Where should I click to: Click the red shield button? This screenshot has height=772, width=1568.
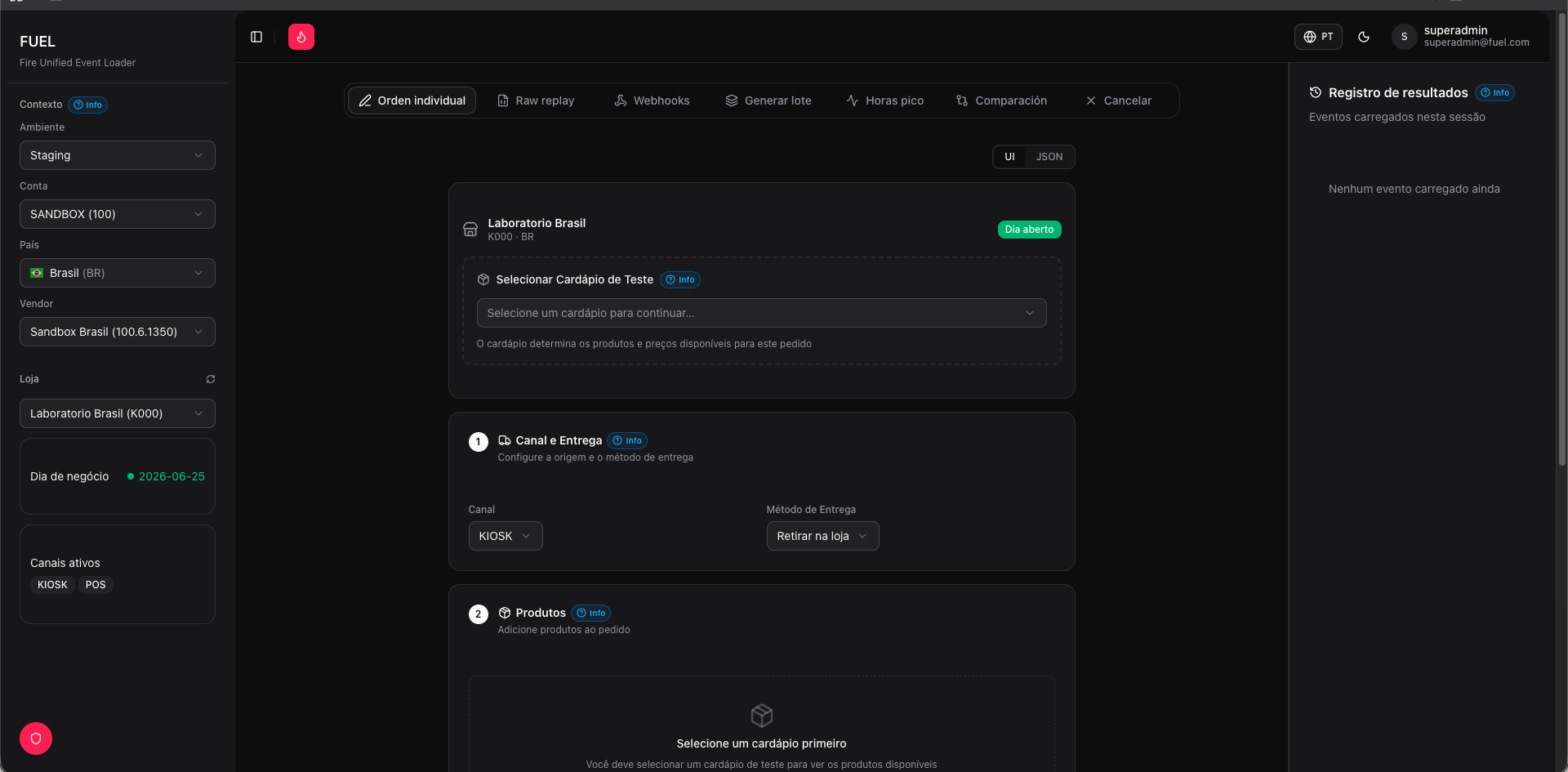coord(36,739)
